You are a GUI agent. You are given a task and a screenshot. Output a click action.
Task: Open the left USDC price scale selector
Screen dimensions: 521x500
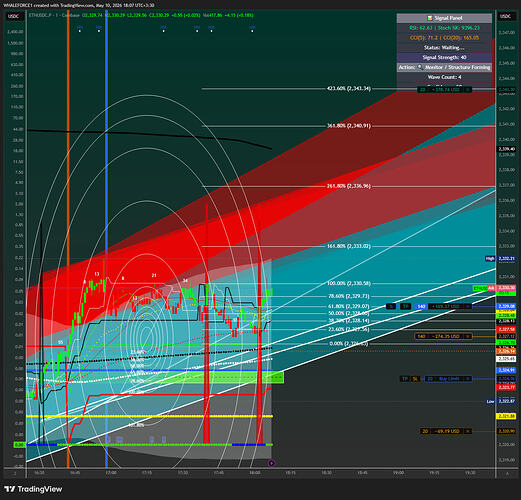[14, 16]
